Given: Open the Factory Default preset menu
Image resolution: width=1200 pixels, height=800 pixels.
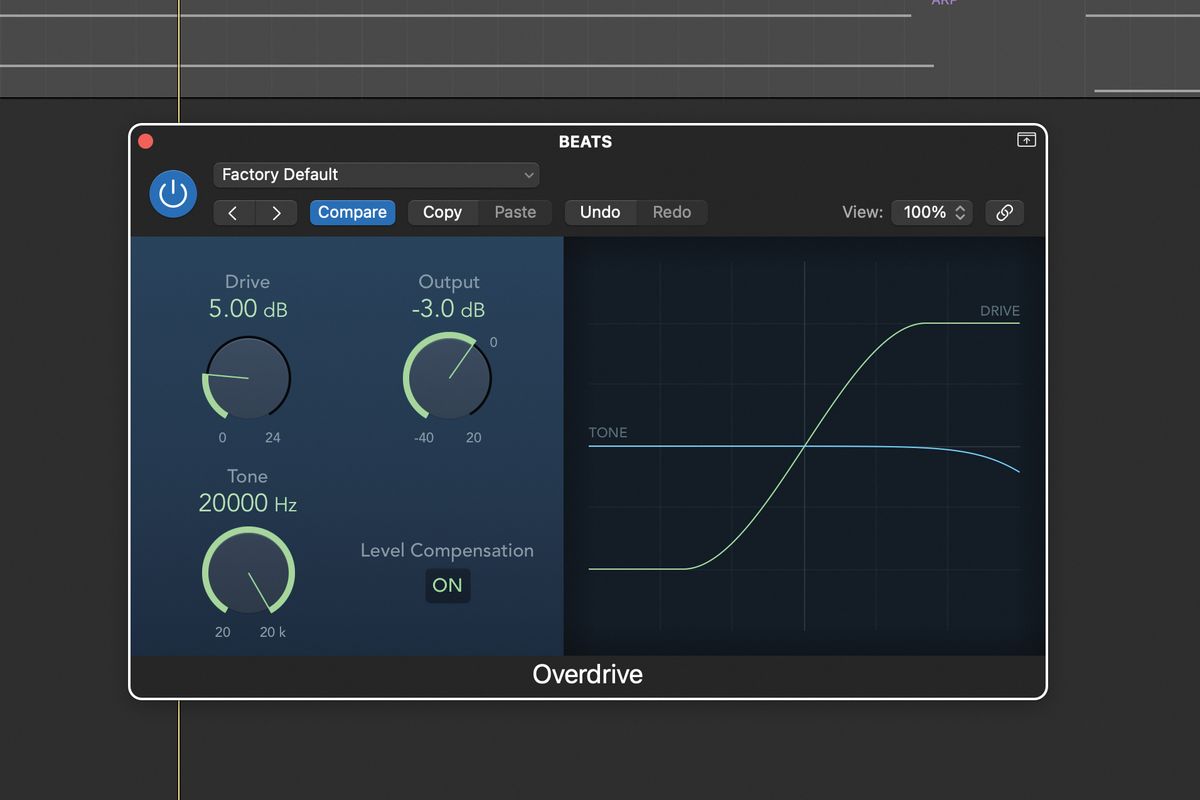Looking at the screenshot, I should [x=376, y=174].
